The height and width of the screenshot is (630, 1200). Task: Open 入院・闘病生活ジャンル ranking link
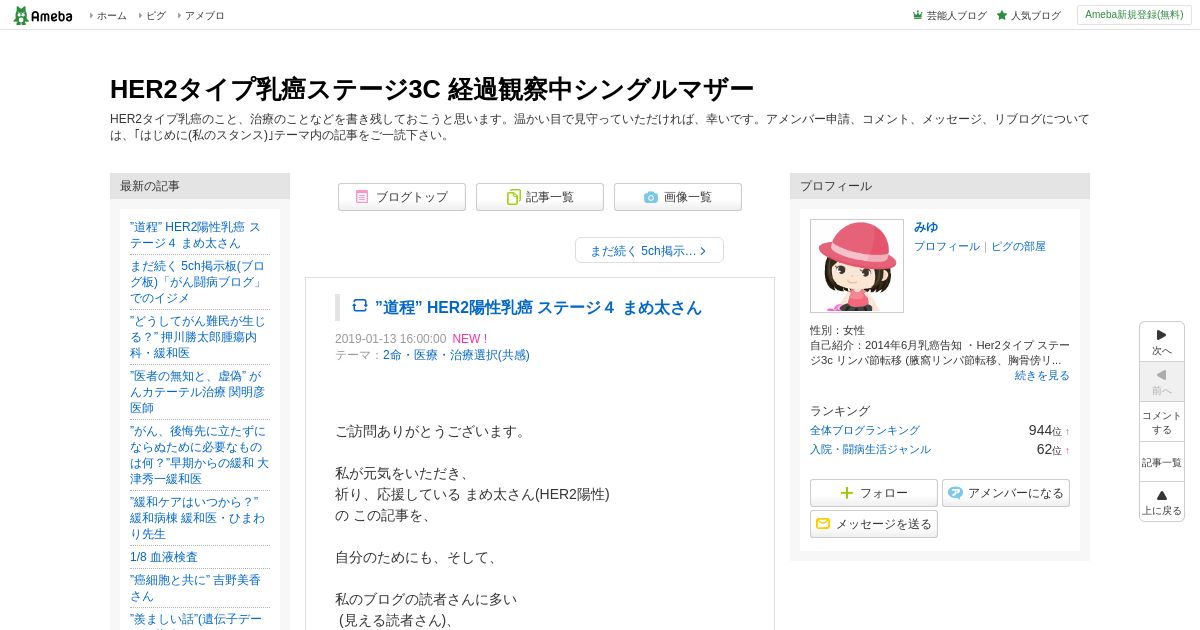pos(870,450)
